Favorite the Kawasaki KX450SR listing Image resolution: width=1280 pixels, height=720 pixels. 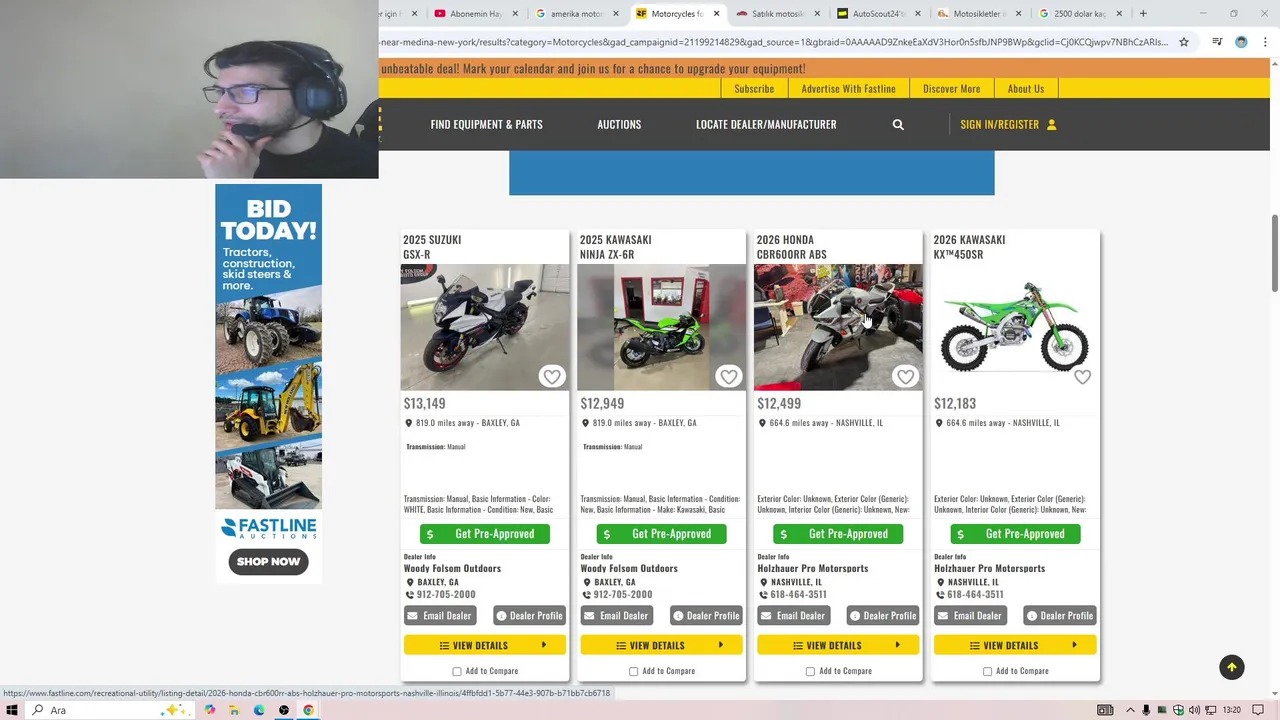(x=1082, y=376)
